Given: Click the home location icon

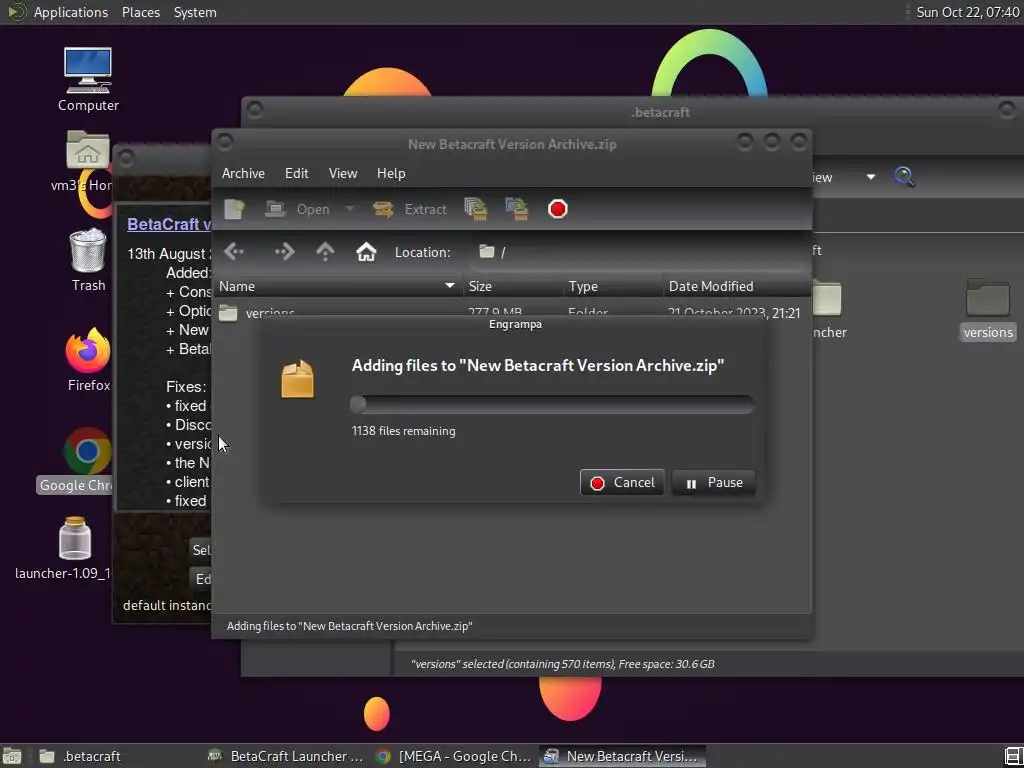Looking at the screenshot, I should pyautogui.click(x=366, y=252).
